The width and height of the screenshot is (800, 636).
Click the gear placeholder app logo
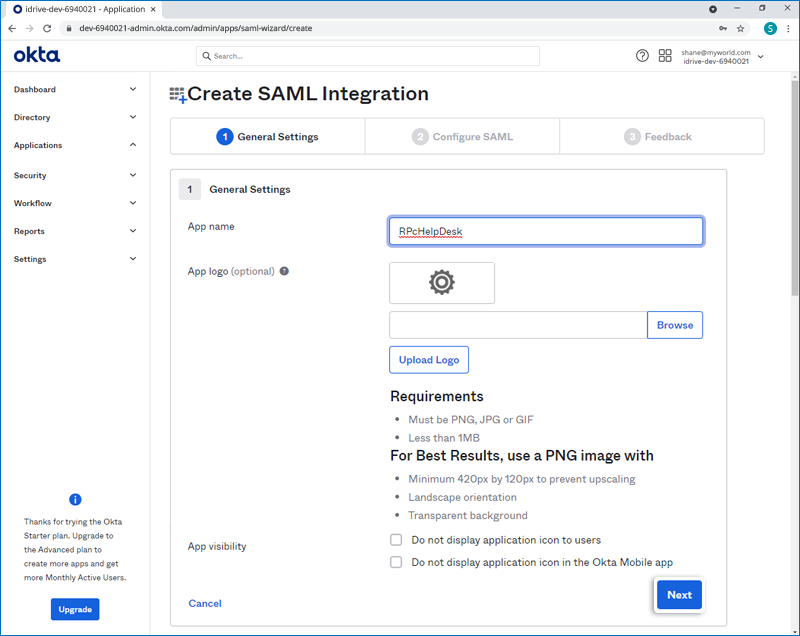[441, 283]
